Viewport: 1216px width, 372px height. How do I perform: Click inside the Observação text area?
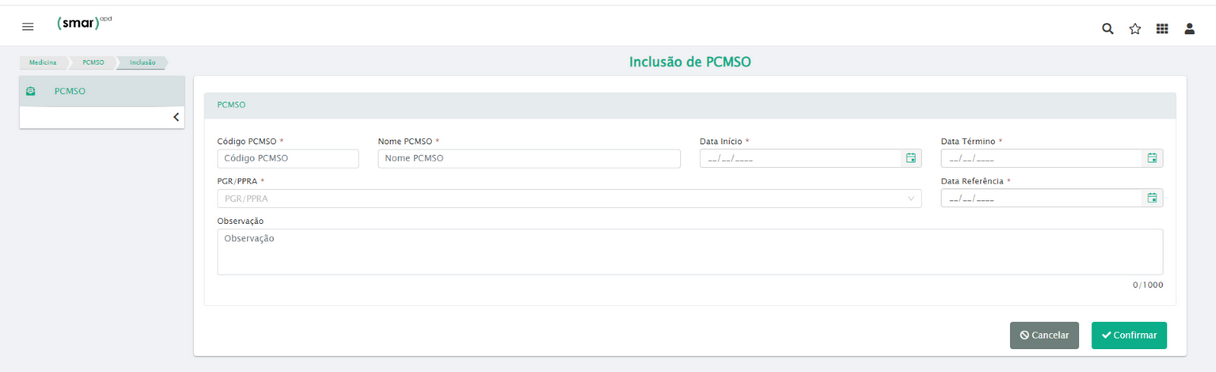(690, 252)
